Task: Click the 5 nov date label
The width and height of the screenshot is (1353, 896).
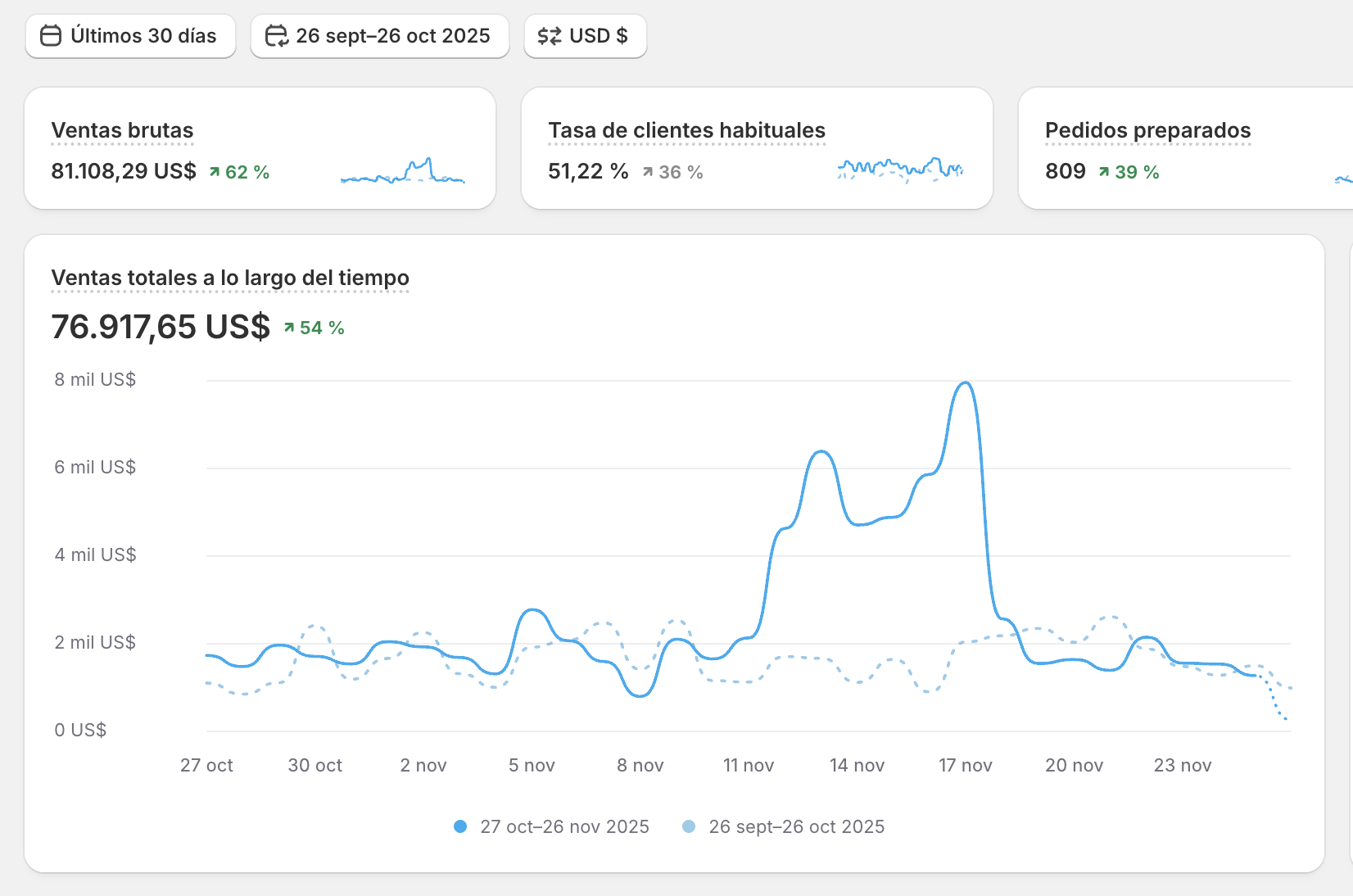Action: click(x=532, y=765)
